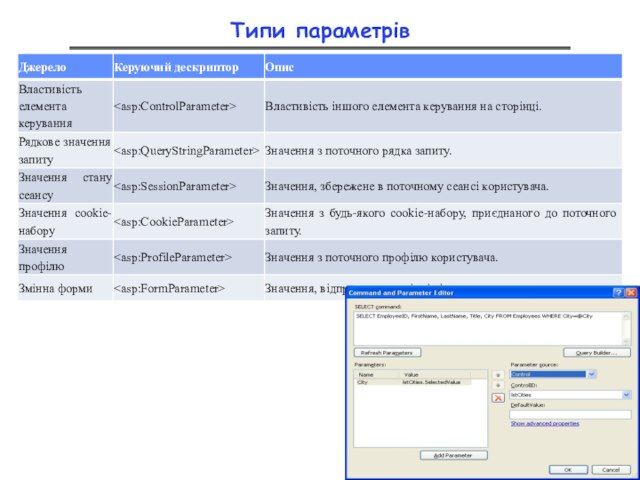Close the Command and Parameter Editor dialog

[x=630, y=293]
